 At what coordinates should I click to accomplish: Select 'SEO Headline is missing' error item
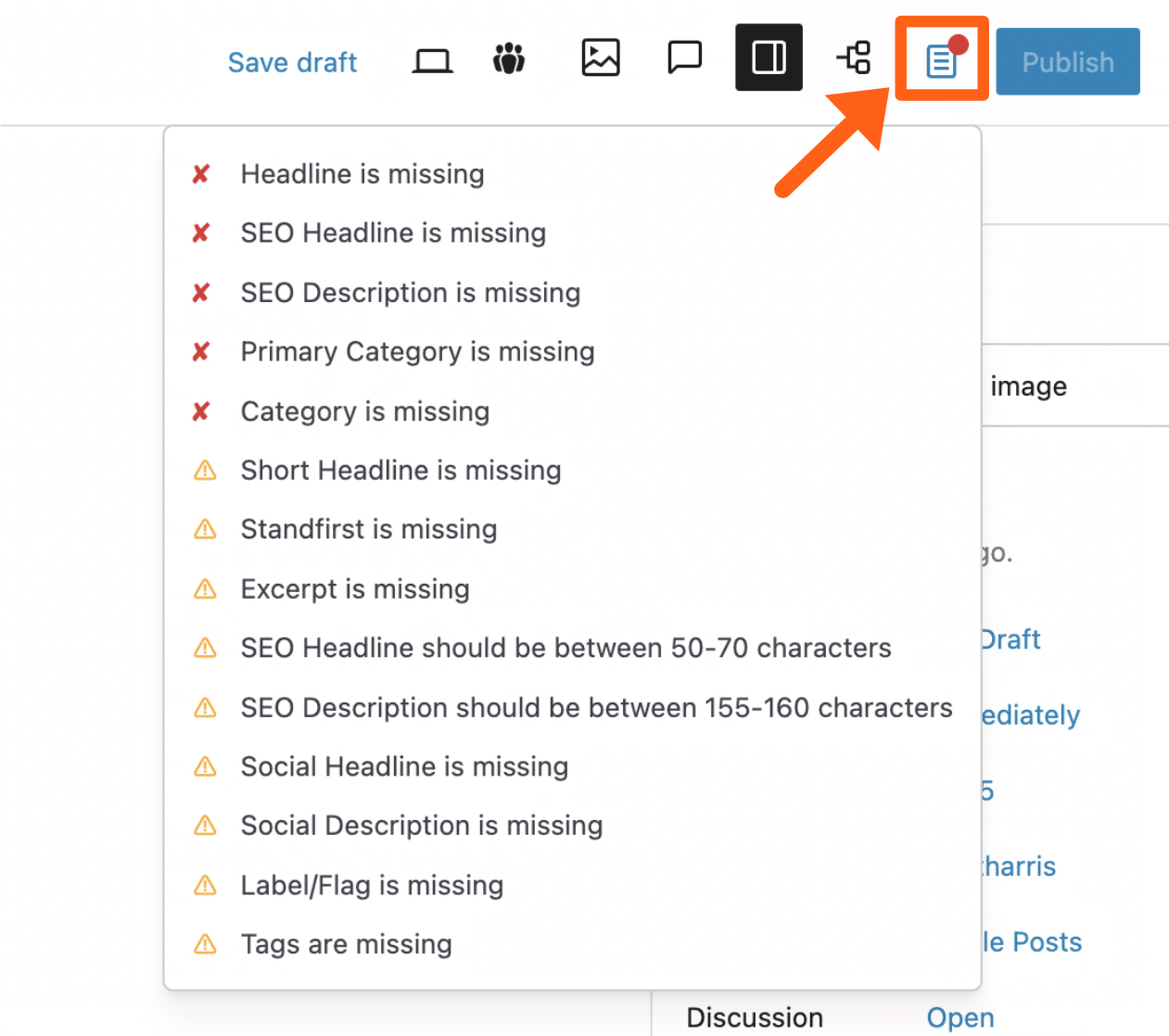[x=393, y=234]
